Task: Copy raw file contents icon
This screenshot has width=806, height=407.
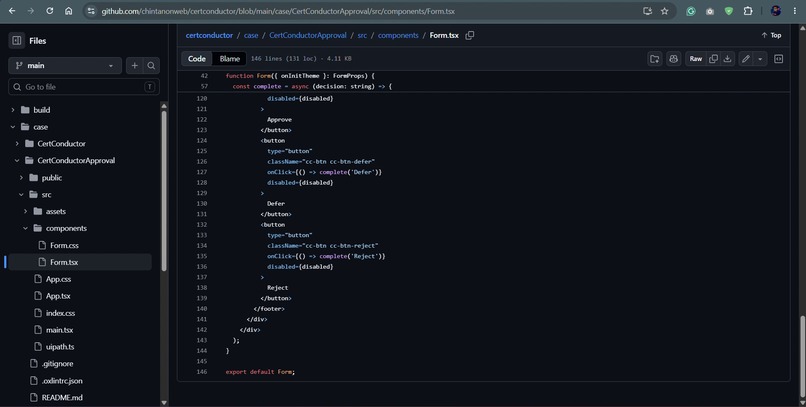Action: (x=713, y=59)
